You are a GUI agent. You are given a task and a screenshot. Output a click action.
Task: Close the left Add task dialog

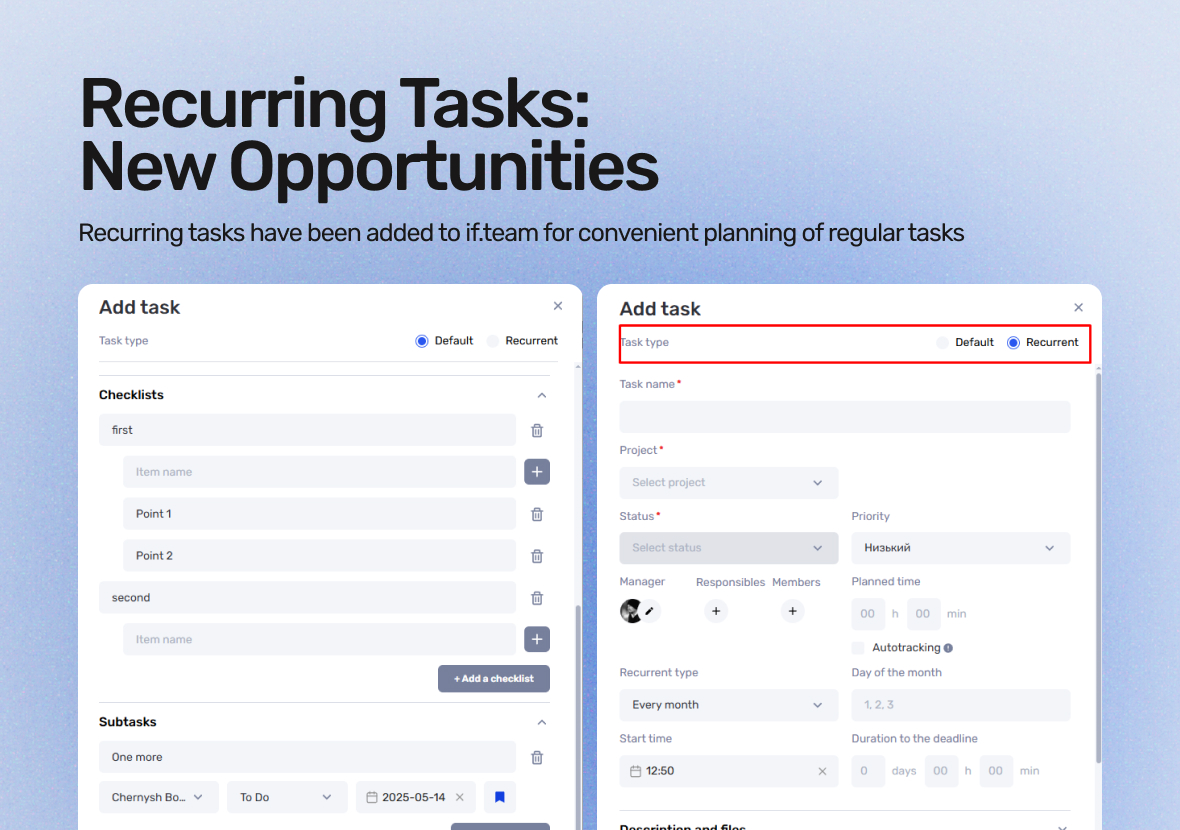coord(558,306)
